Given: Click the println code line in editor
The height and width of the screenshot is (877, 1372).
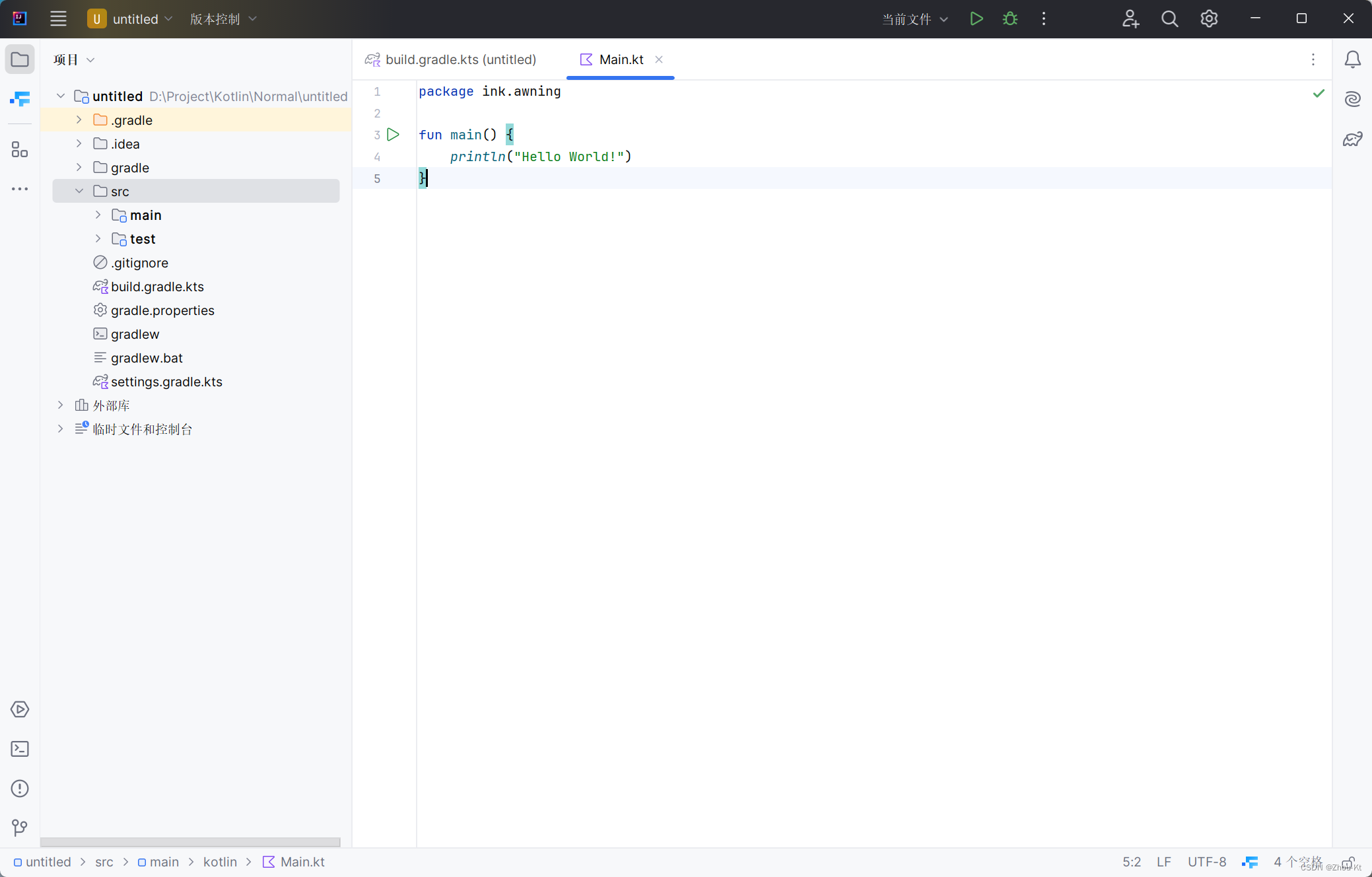Looking at the screenshot, I should [541, 157].
